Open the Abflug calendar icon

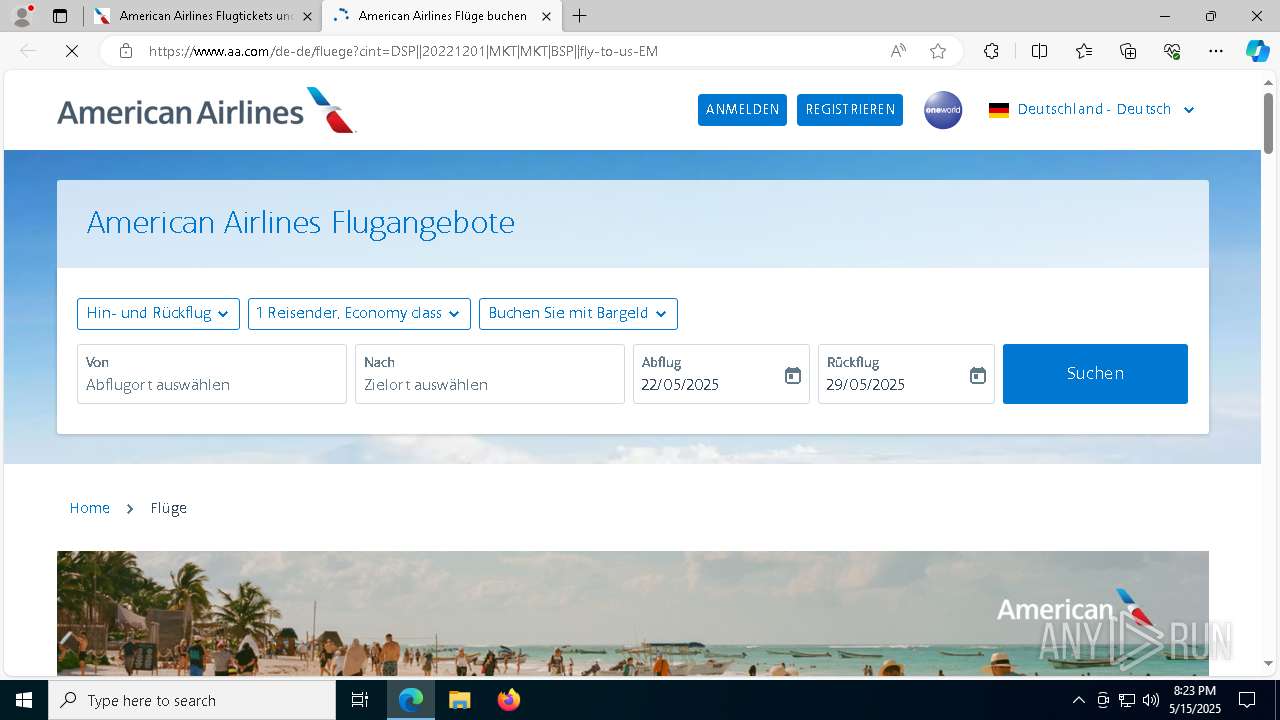click(793, 375)
